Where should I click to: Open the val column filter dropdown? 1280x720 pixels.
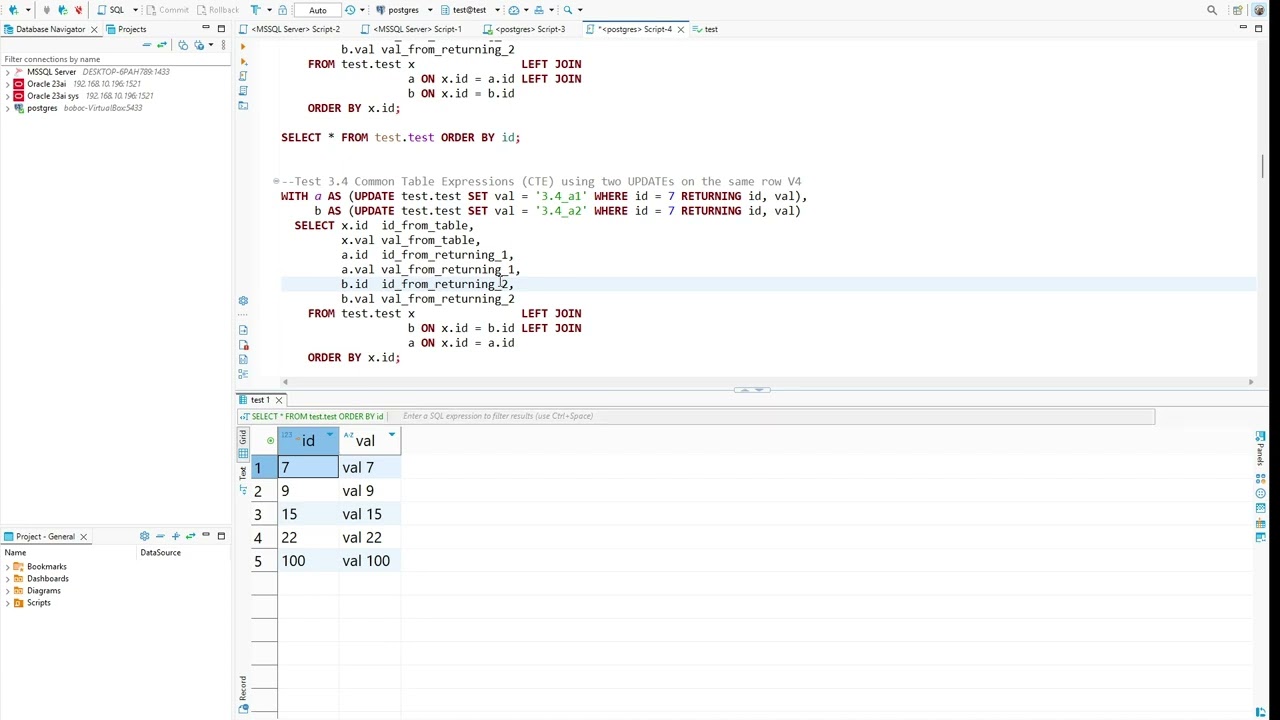(x=392, y=436)
